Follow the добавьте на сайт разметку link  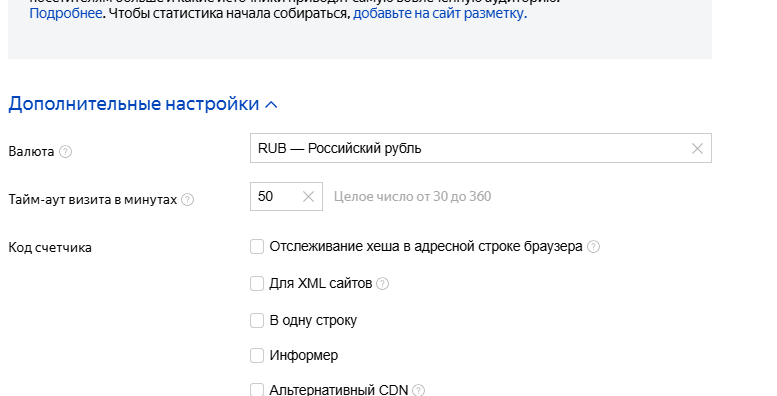click(x=439, y=13)
